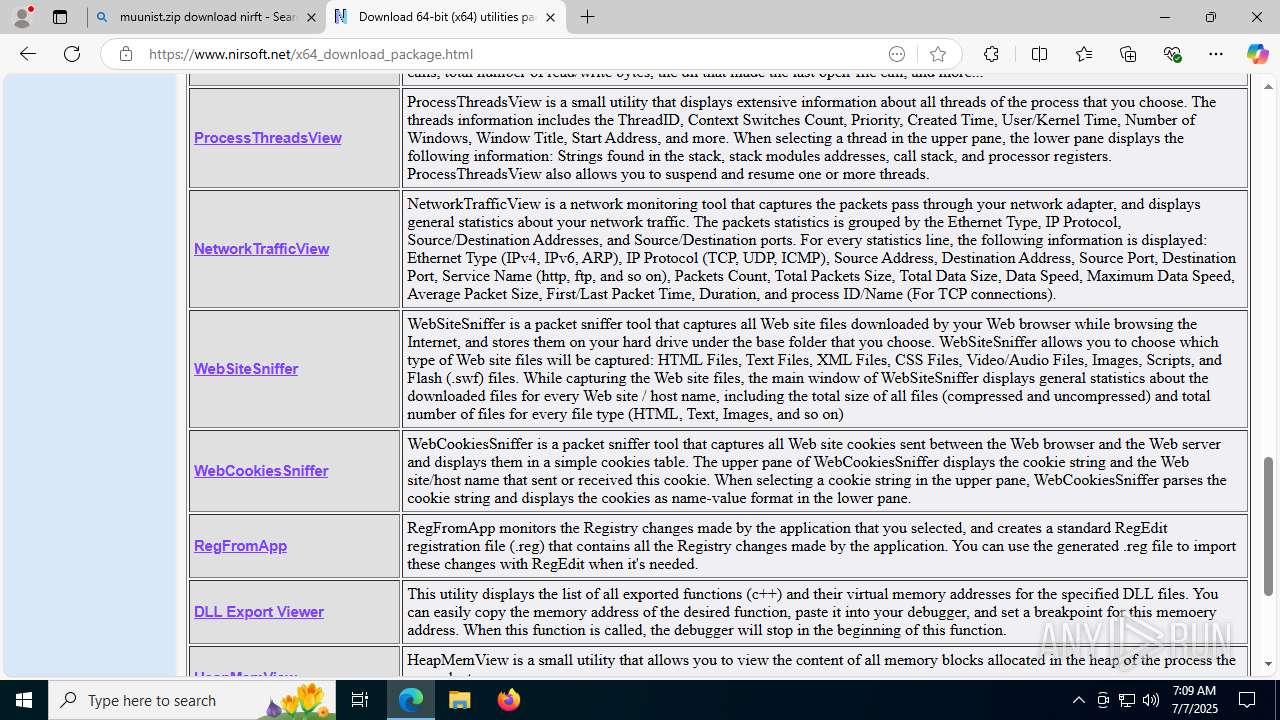Screen dimensions: 1280x720
Task: Show hidden system tray icons
Action: pos(1078,700)
